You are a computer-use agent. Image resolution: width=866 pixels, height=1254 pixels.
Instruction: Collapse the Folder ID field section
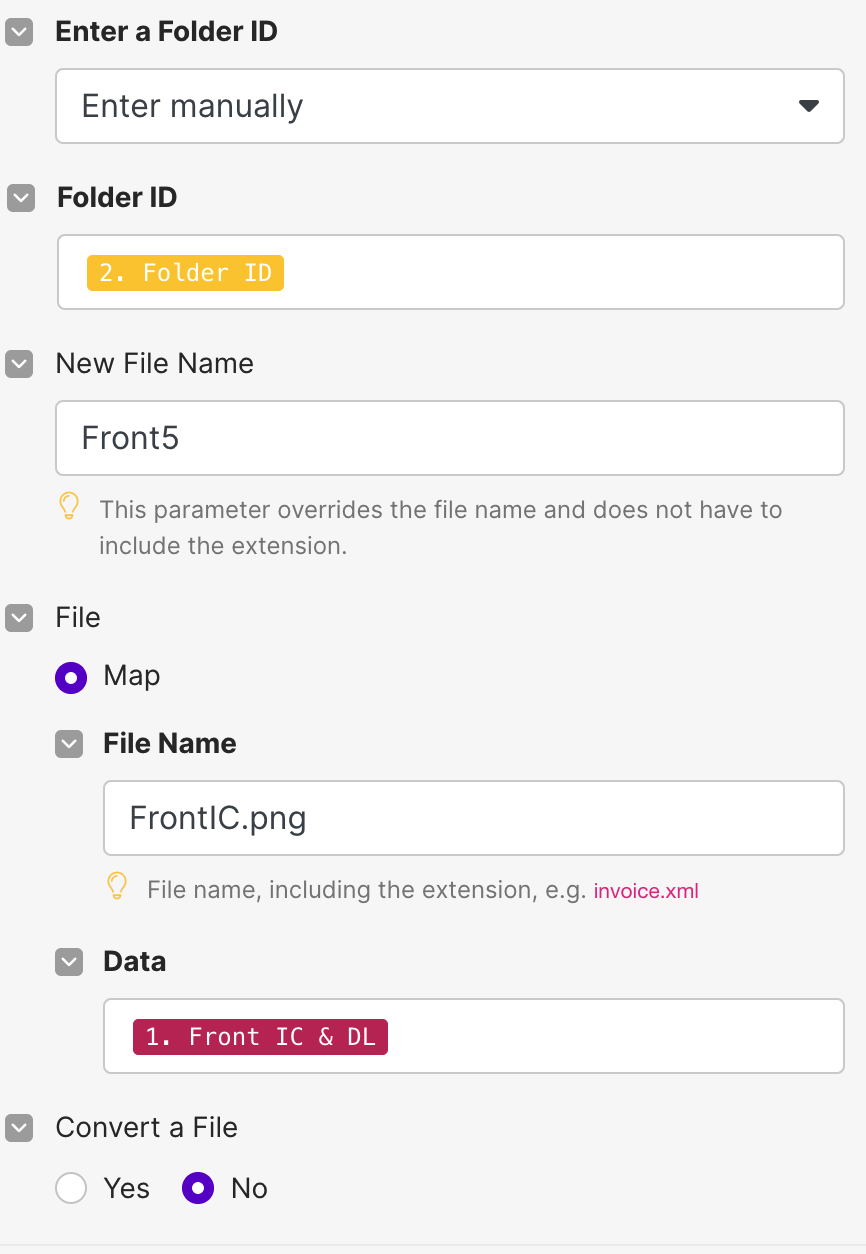pos(19,198)
